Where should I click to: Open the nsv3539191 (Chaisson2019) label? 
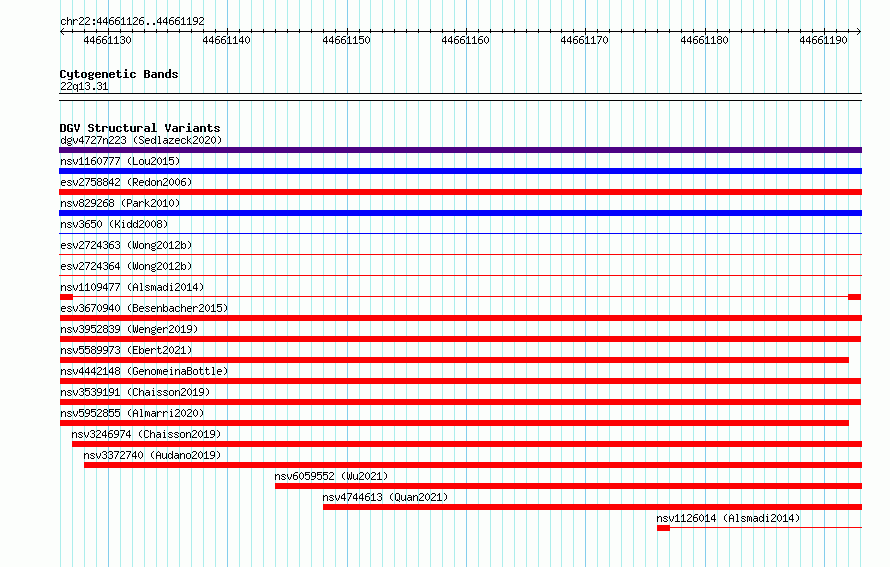point(135,392)
